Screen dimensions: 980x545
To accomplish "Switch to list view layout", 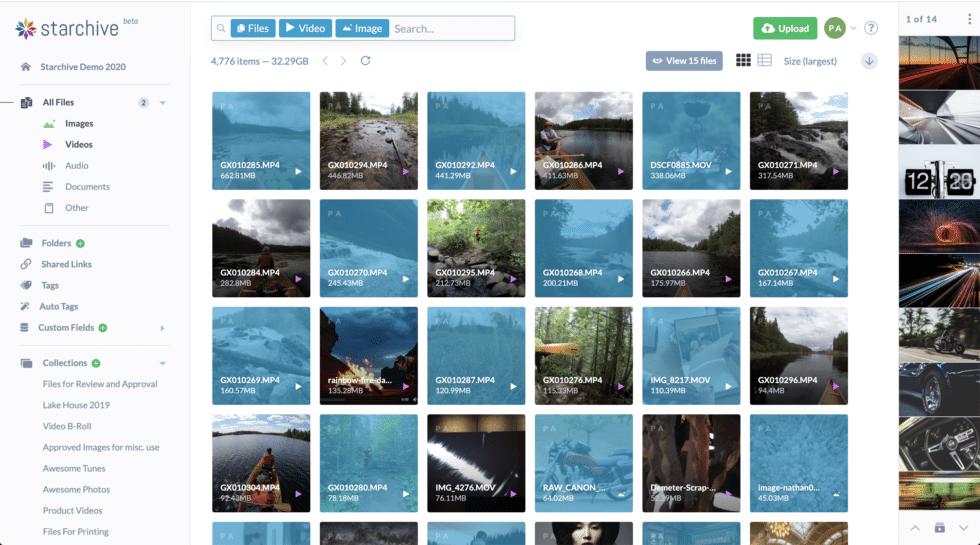I will (x=765, y=61).
